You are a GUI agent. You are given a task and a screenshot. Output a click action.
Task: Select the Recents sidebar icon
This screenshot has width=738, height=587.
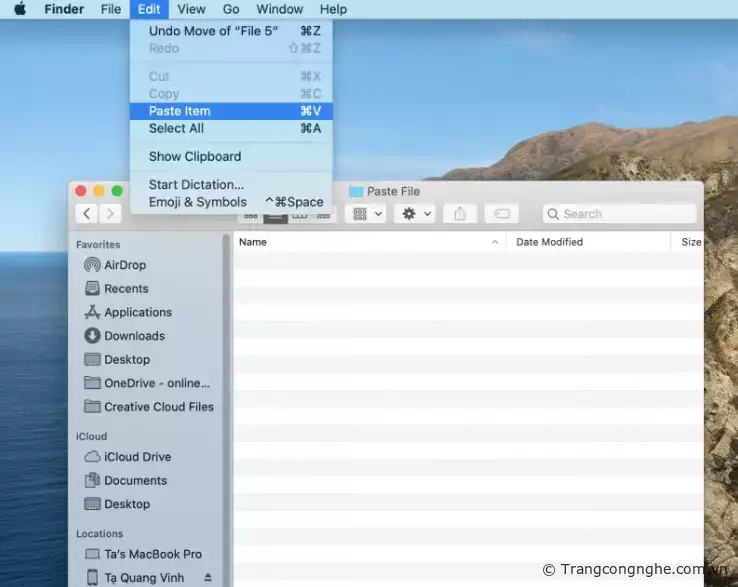click(x=92, y=289)
